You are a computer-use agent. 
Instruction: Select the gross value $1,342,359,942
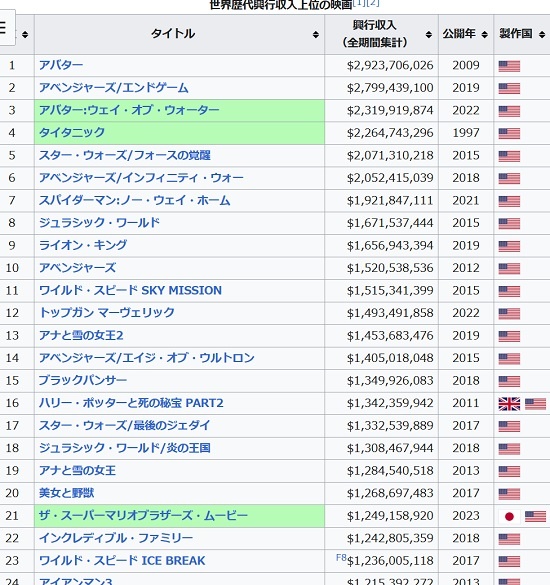point(390,403)
